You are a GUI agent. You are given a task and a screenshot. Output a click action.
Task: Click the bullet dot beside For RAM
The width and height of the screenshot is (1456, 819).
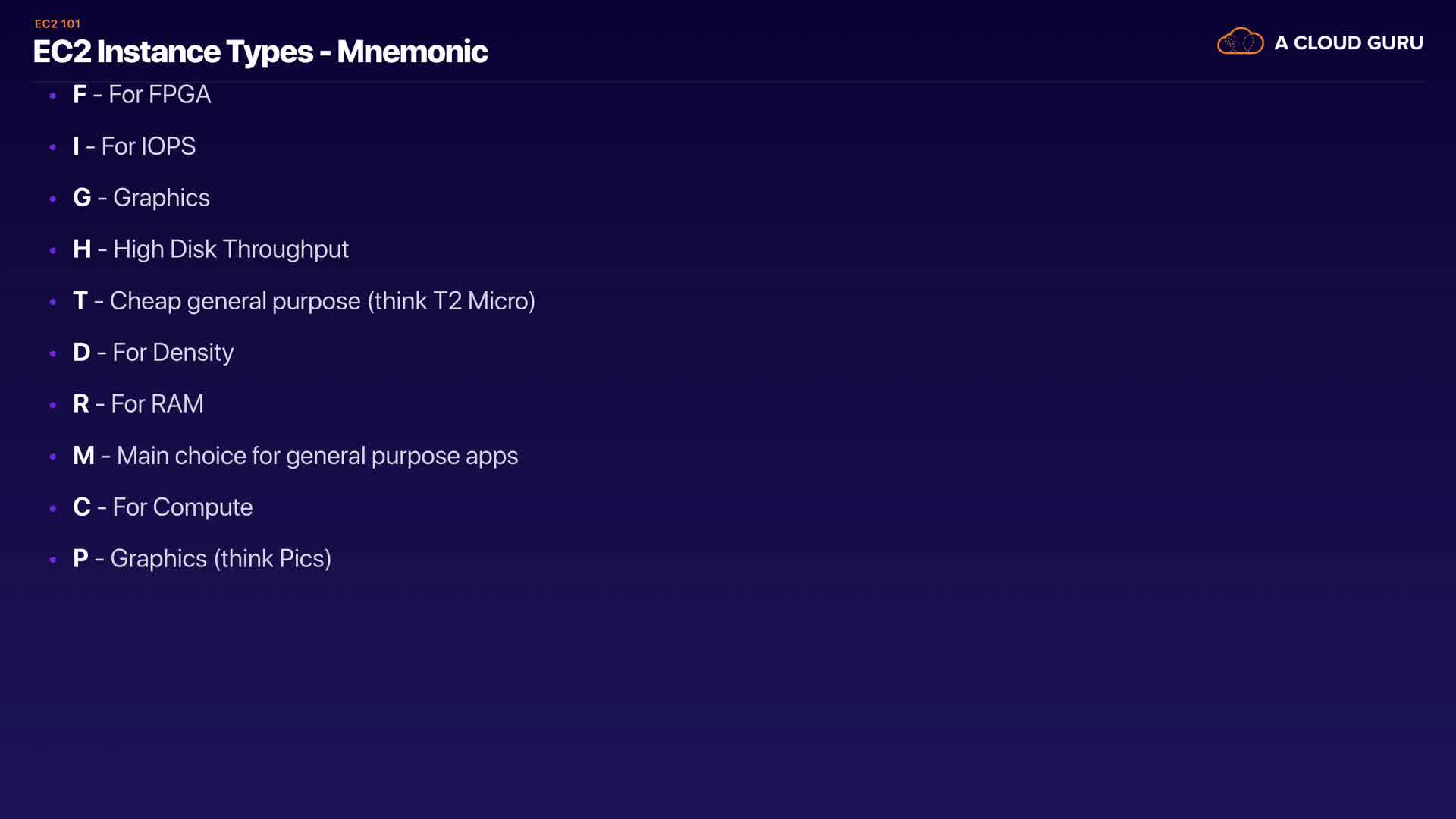(x=52, y=405)
